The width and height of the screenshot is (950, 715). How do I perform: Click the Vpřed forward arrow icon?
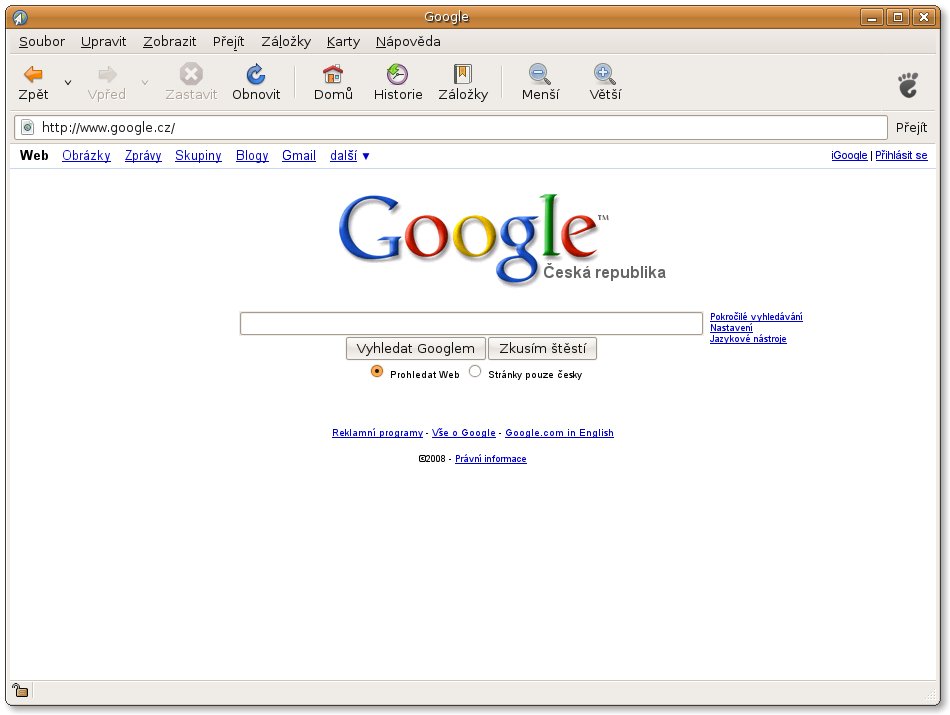(x=107, y=75)
